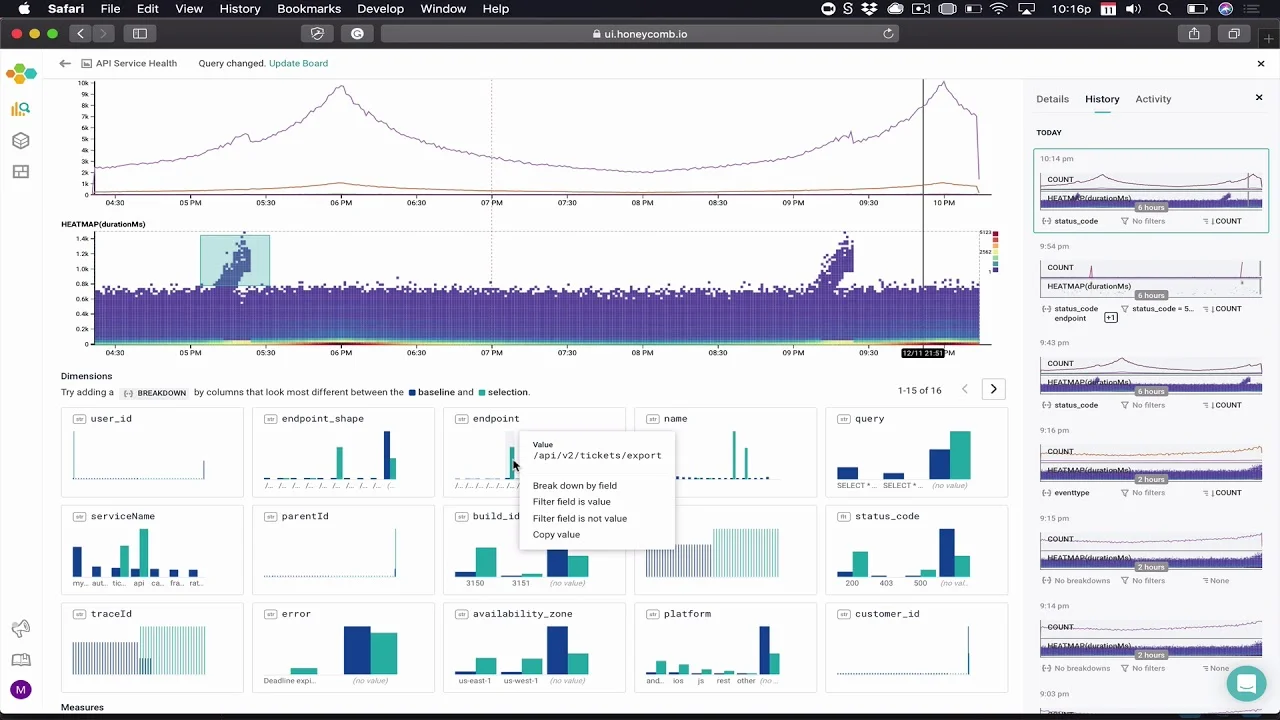Go to next page of dimensions
This screenshot has width=1280, height=720.
tap(993, 389)
